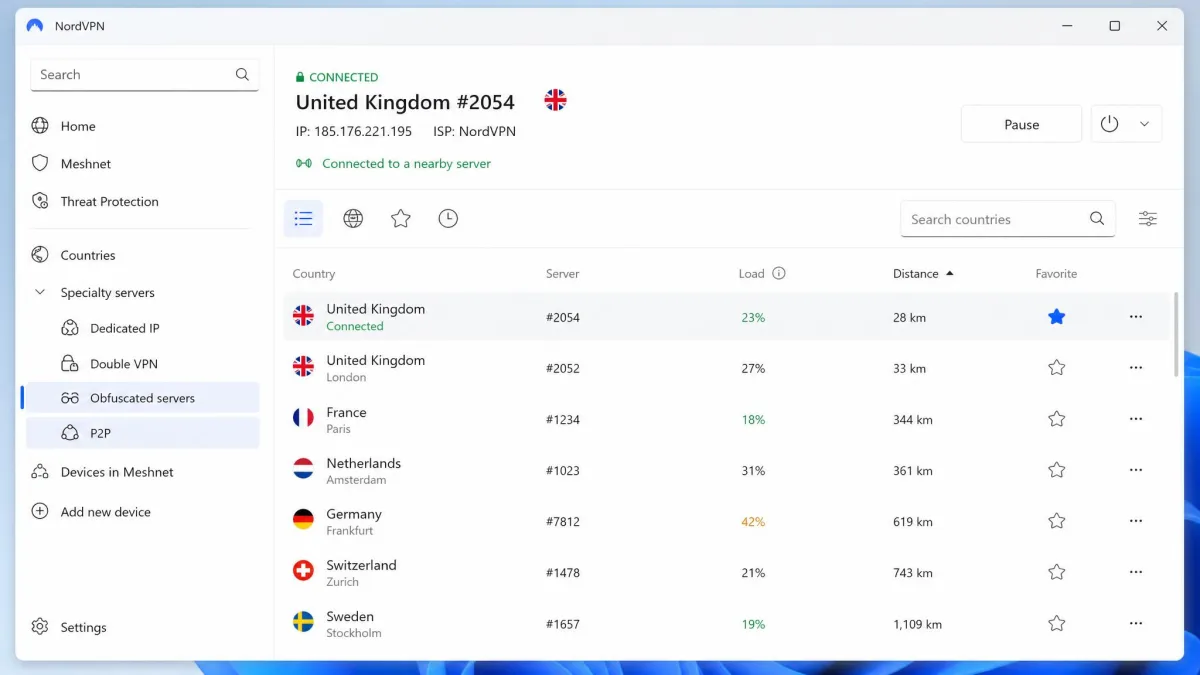Click the UK flag in the United Kingdom London row
Image resolution: width=1200 pixels, height=675 pixels.
[x=303, y=367]
